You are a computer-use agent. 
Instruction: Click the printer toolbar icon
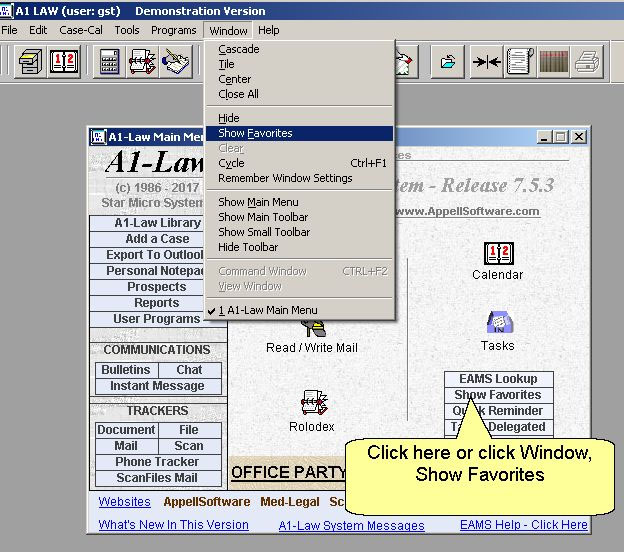587,62
